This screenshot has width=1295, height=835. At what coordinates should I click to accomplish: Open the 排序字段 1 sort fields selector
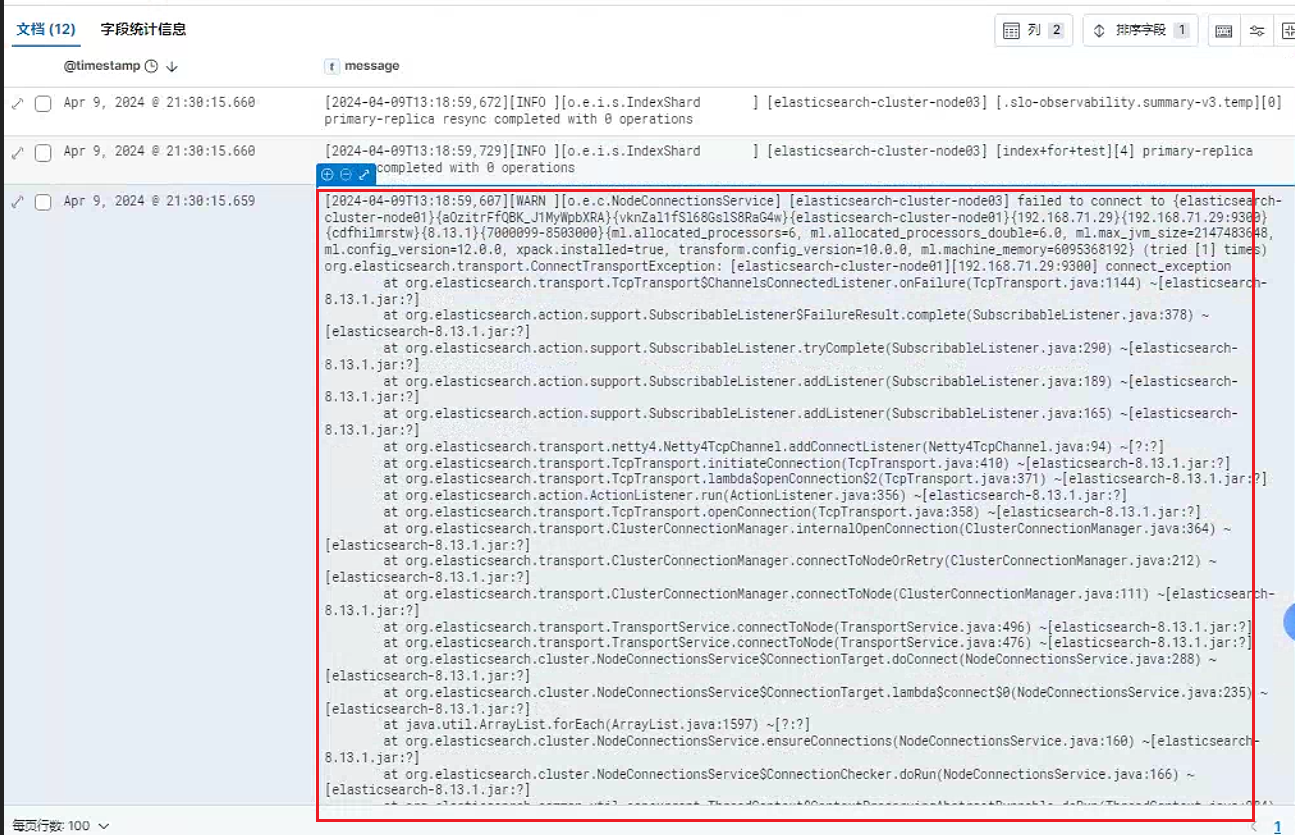coord(1140,31)
